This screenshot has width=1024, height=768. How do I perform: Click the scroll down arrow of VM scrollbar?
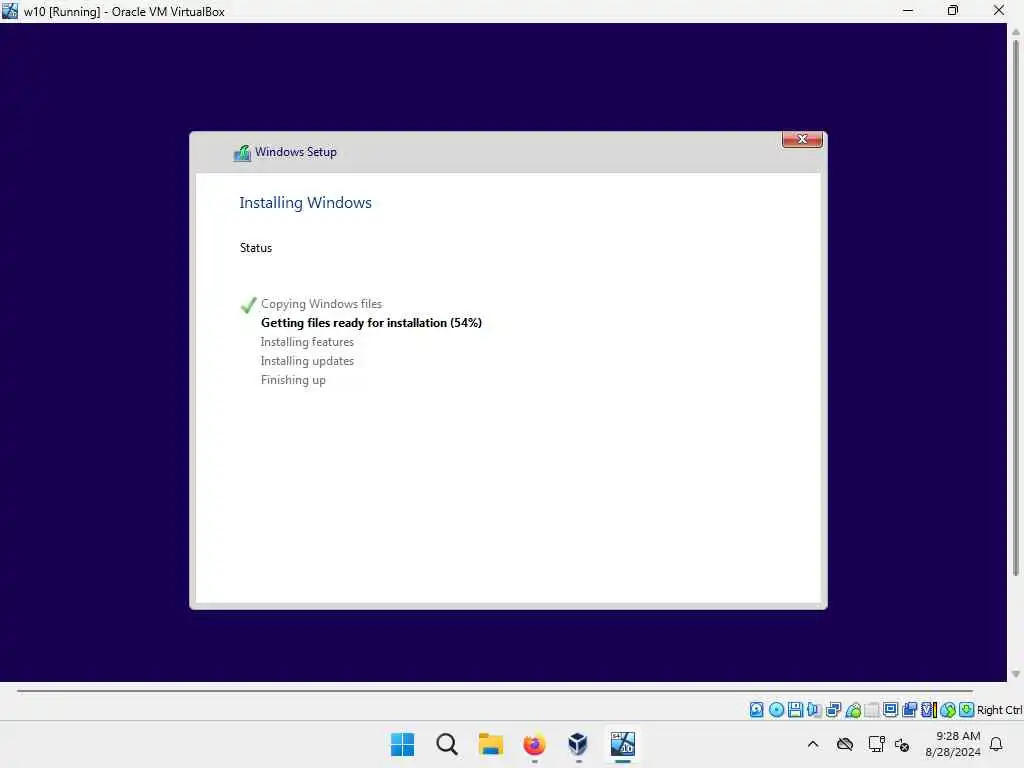1016,674
